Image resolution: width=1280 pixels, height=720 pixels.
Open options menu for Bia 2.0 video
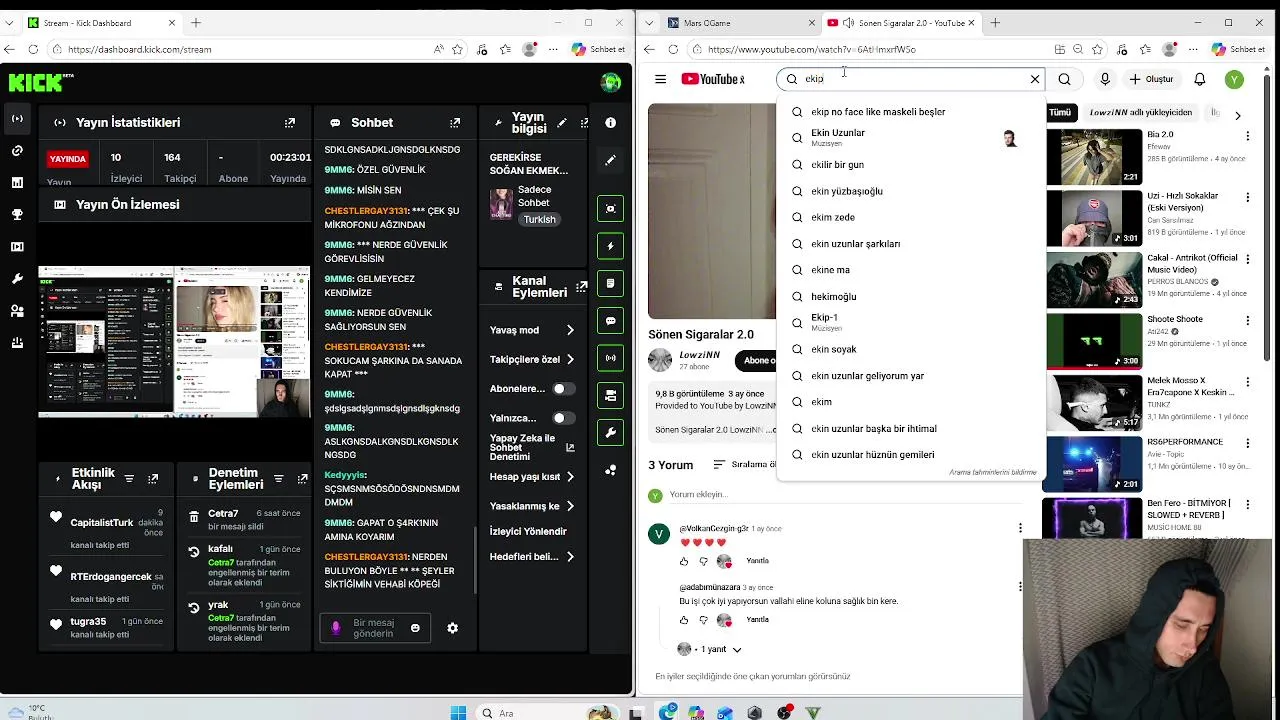[1247, 137]
